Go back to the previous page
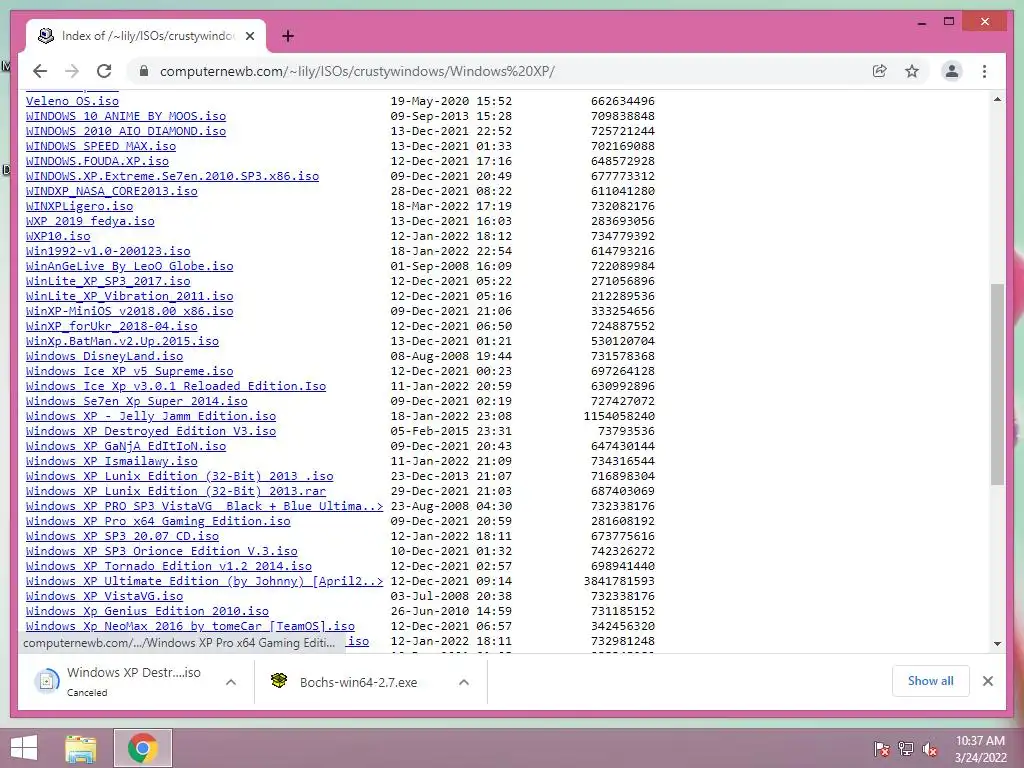The image size is (1024, 768). (x=40, y=71)
